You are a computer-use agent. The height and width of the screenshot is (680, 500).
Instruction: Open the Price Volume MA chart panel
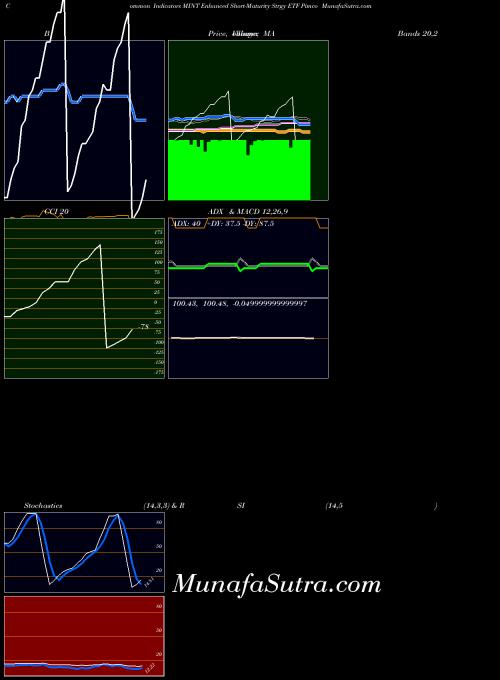[248, 120]
